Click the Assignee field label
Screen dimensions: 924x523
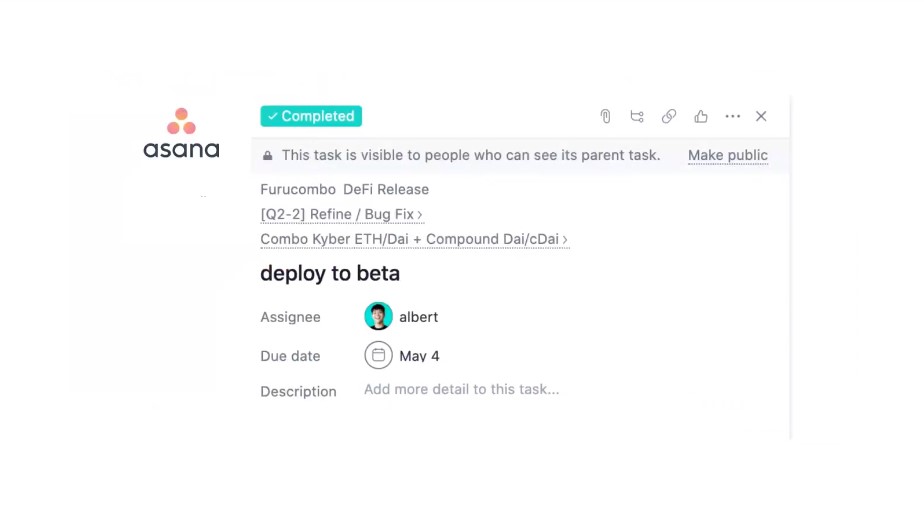[291, 317]
